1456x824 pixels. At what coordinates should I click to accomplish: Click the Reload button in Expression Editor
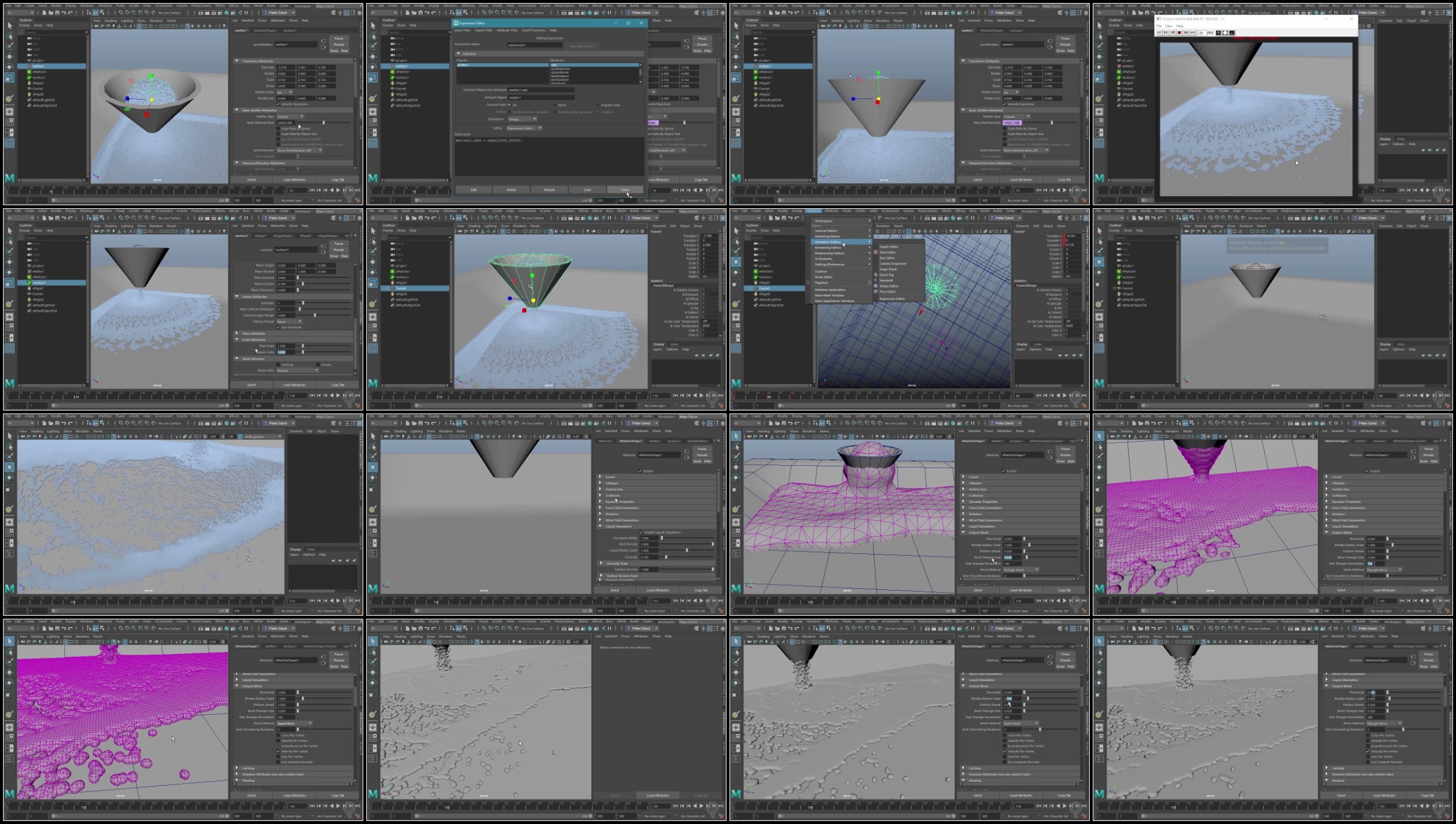(549, 190)
